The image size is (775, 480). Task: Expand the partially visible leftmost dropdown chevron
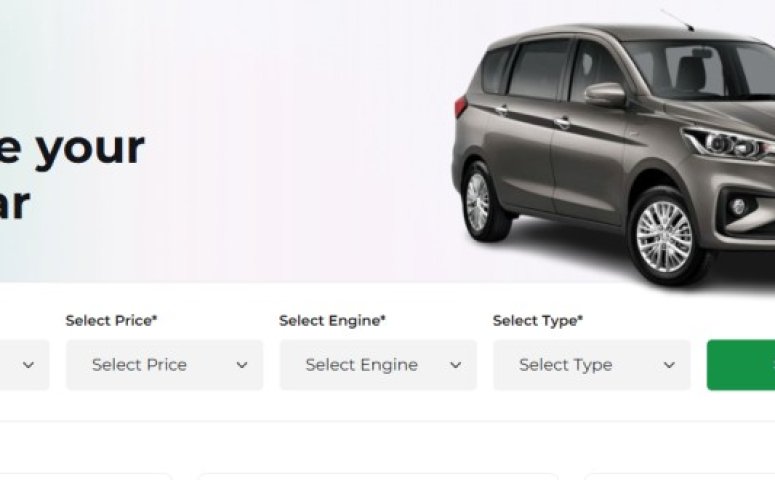(28, 366)
